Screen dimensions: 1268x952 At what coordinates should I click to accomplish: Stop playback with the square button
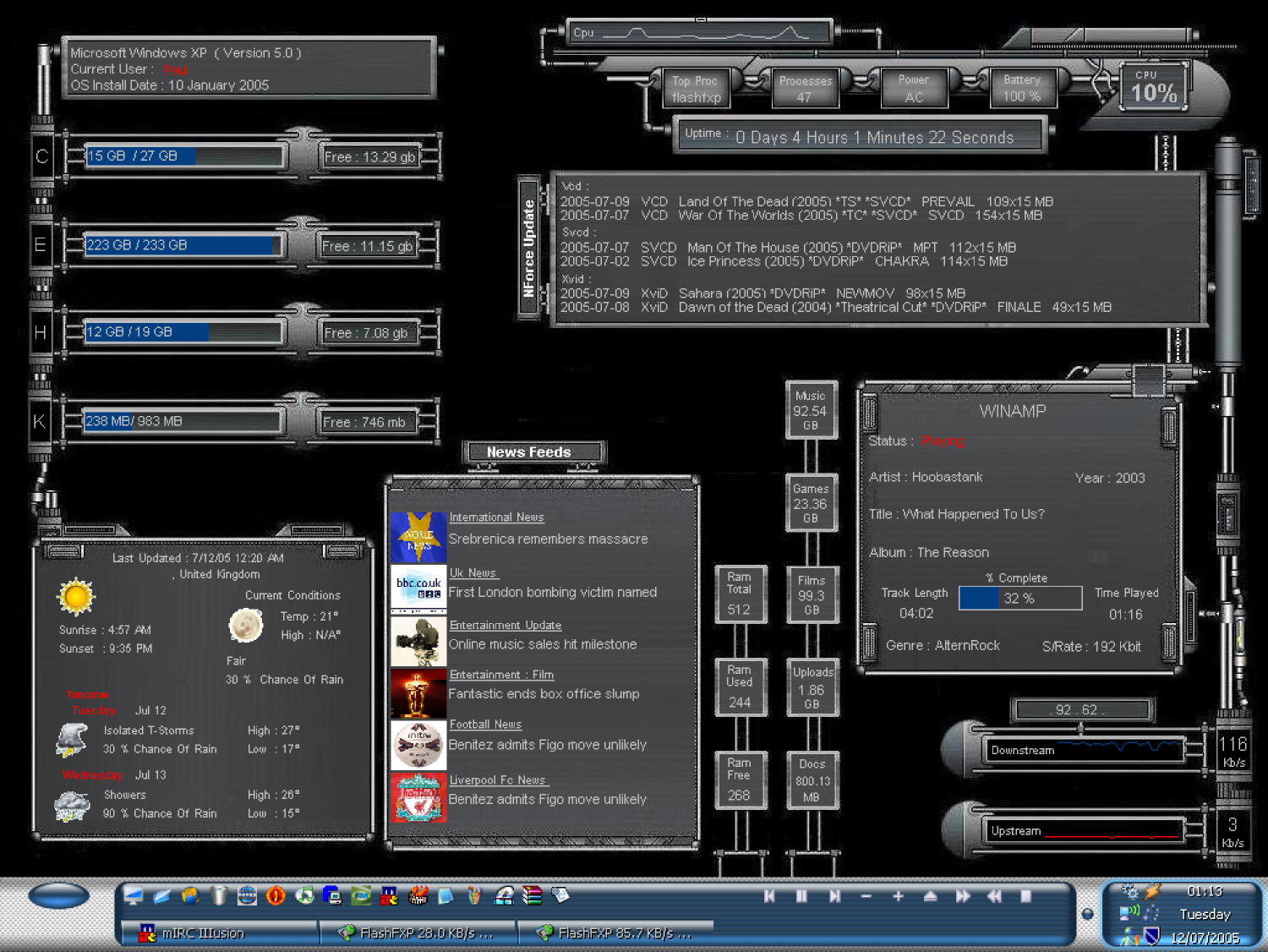1026,896
